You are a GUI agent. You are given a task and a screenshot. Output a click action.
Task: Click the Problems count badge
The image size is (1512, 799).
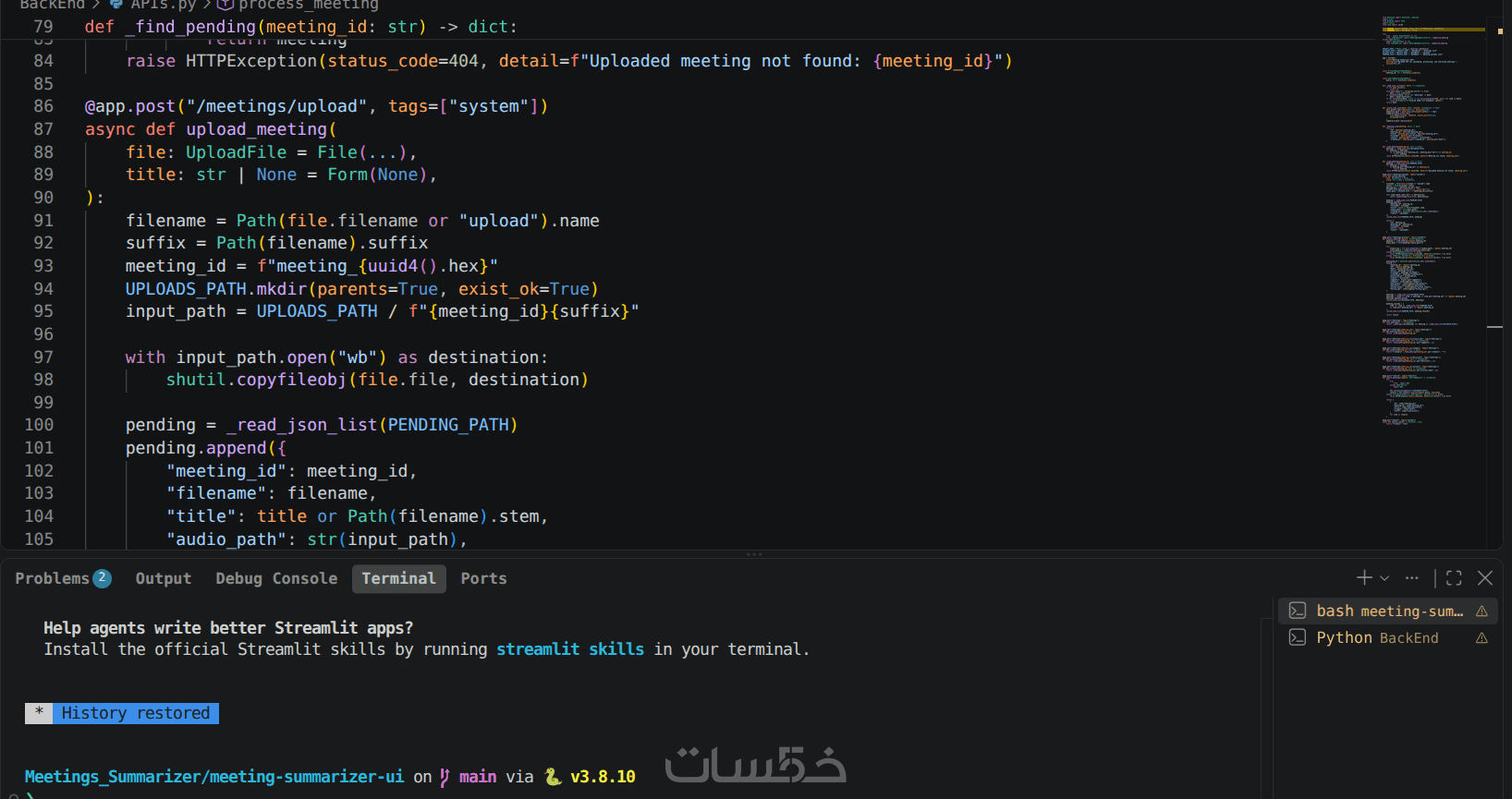102,578
